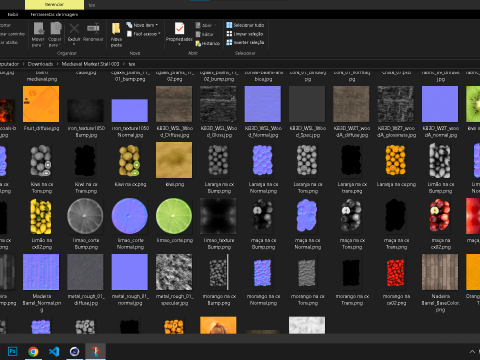Select Limão na cx Bump.png file
This screenshot has width=480, height=360.
click(440, 160)
